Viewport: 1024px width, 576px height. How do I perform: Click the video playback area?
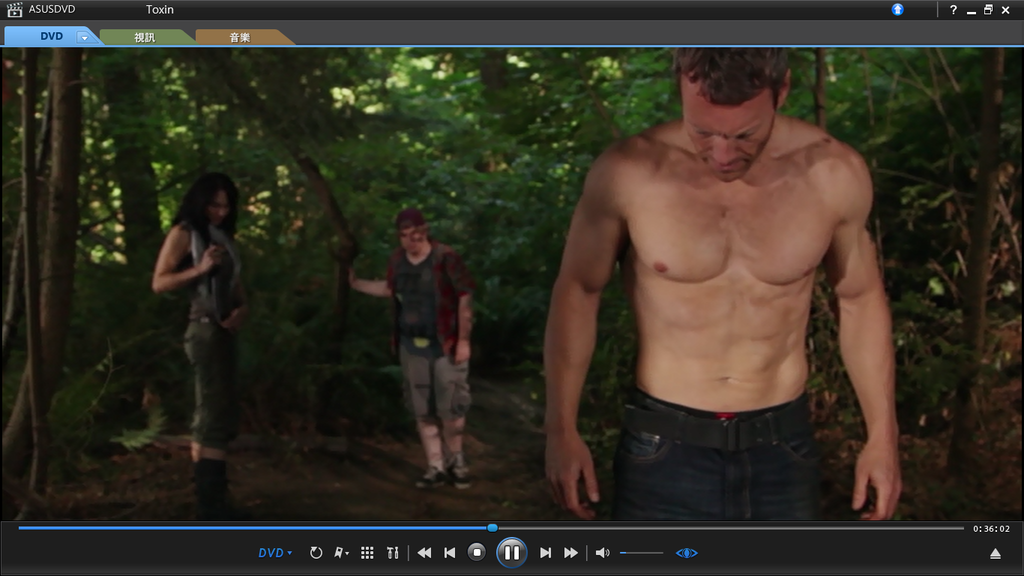[512, 283]
